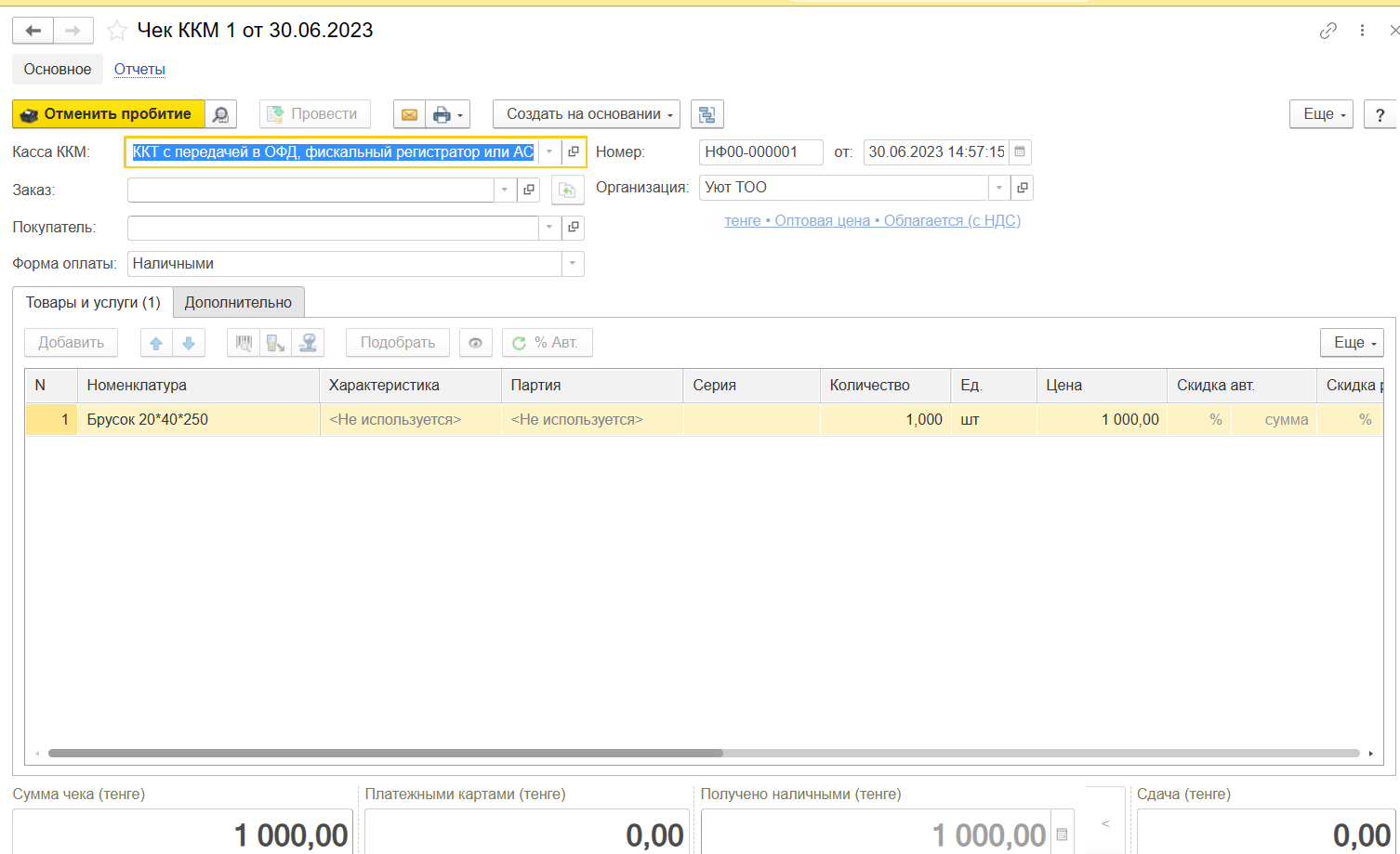Click the favorite star icon beside the title
This screenshot has width=1400, height=854.
pos(117,31)
